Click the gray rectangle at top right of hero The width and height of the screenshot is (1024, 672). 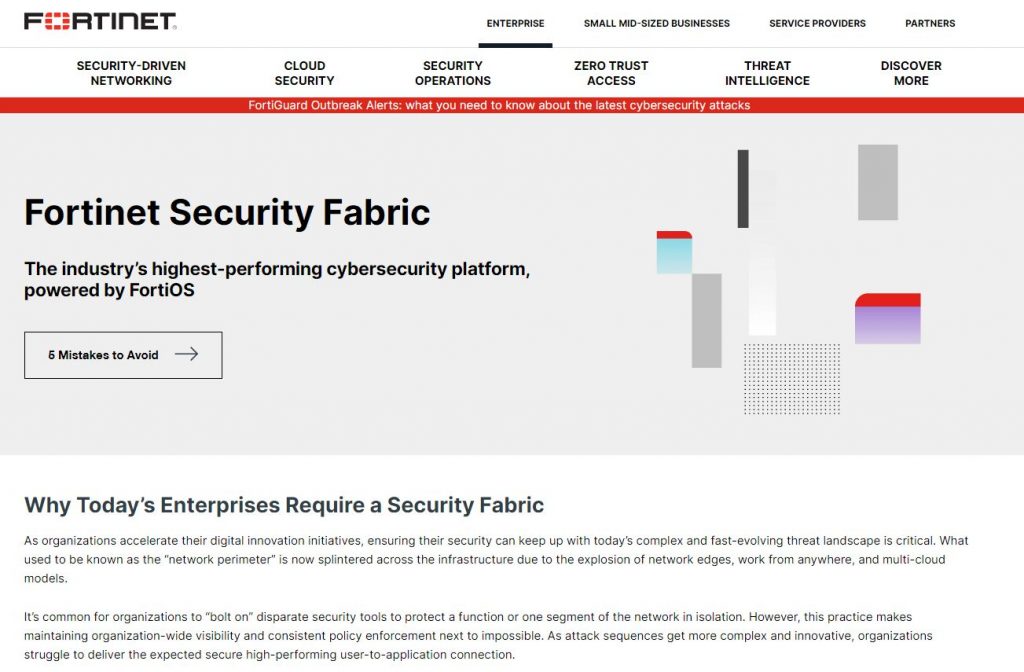click(x=877, y=182)
